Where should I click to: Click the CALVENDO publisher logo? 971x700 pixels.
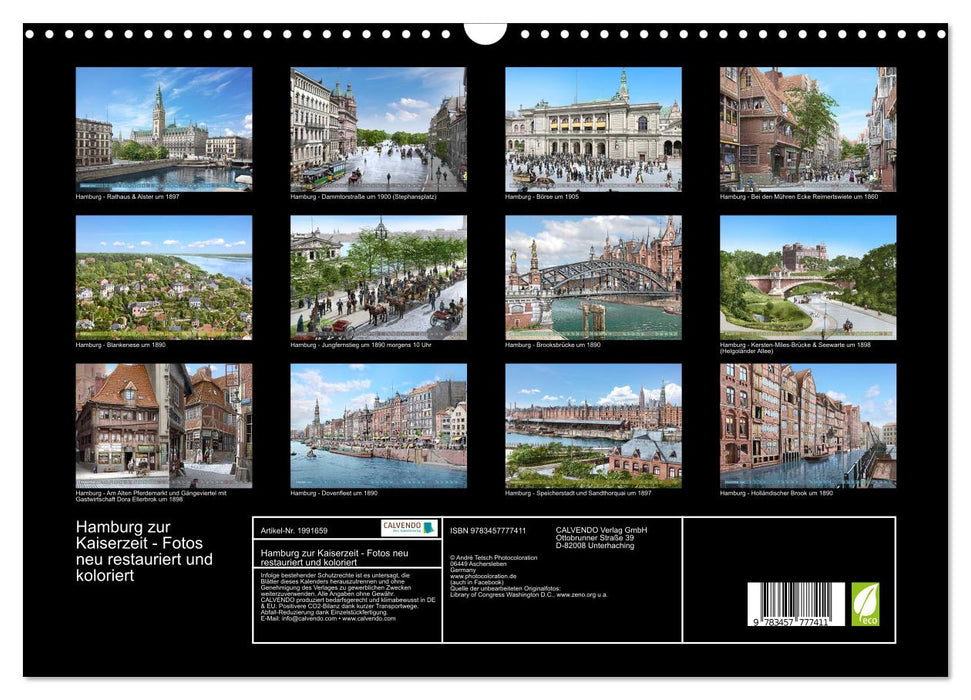click(x=403, y=528)
